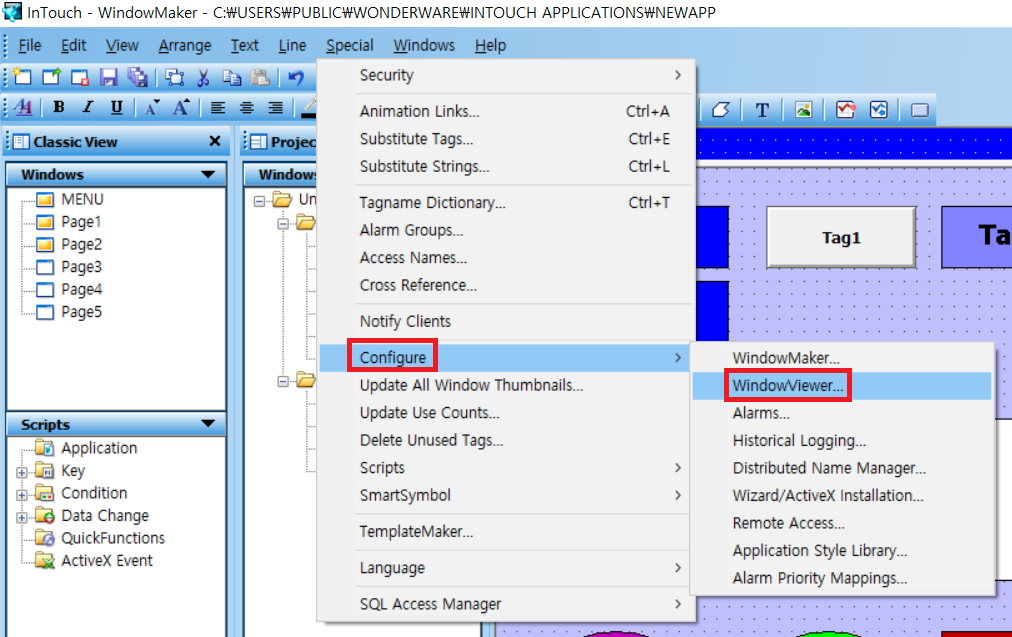
Task: Open the File menu
Action: tap(30, 45)
